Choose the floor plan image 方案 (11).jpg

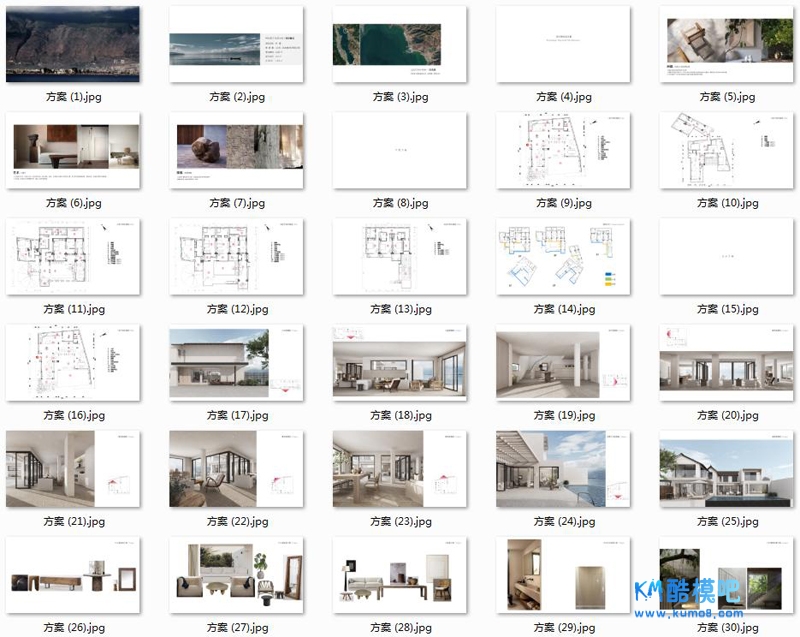[x=73, y=258]
